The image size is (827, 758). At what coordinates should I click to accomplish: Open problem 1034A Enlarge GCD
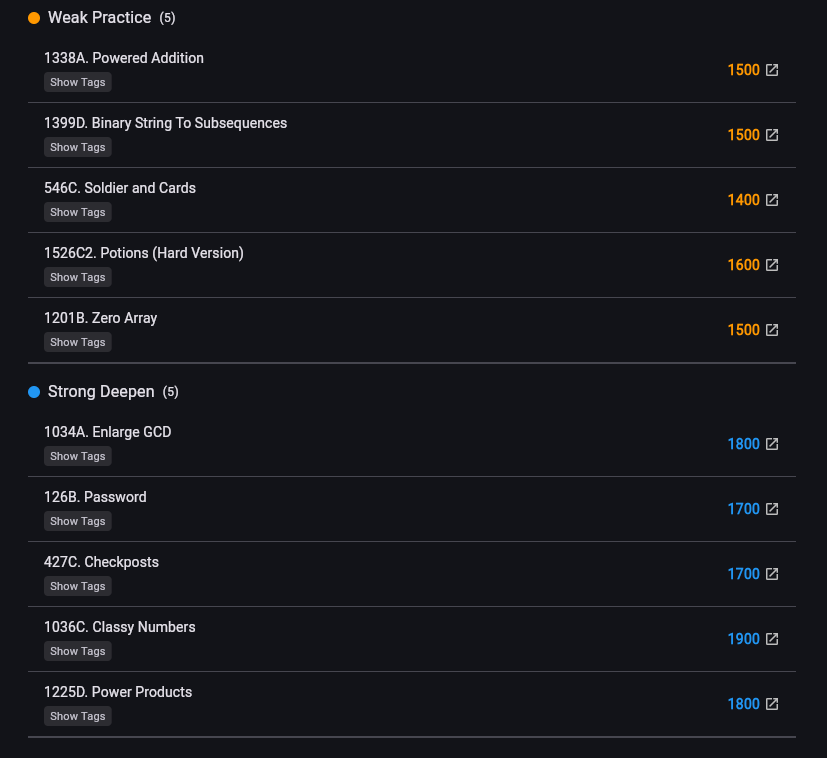107,432
